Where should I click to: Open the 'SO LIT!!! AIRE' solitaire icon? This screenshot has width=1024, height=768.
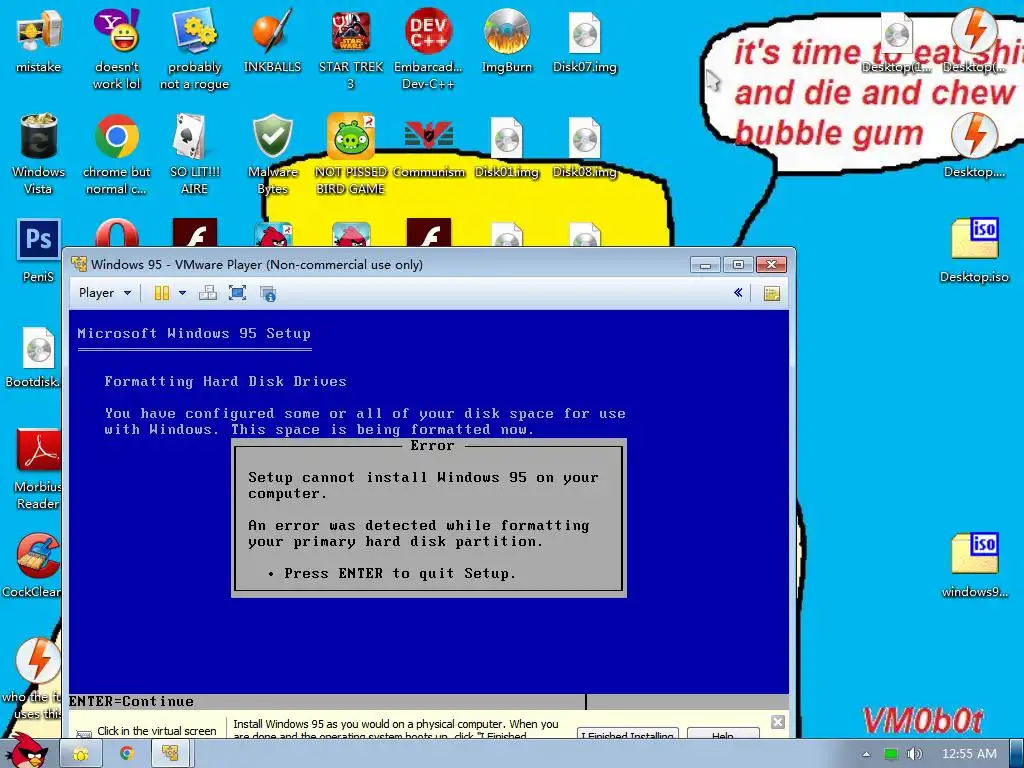(x=195, y=154)
